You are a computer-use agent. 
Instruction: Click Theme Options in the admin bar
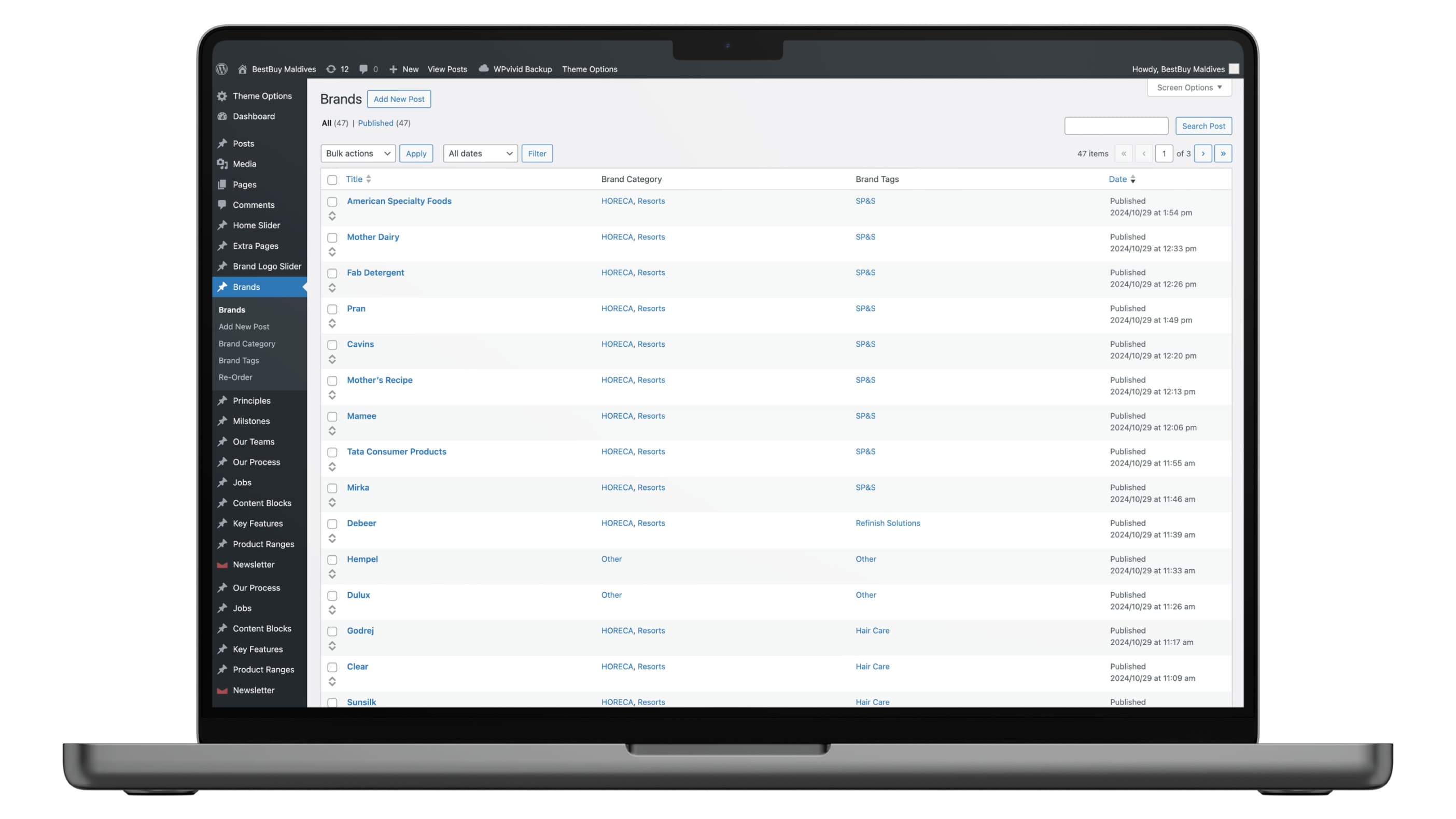[x=590, y=69]
